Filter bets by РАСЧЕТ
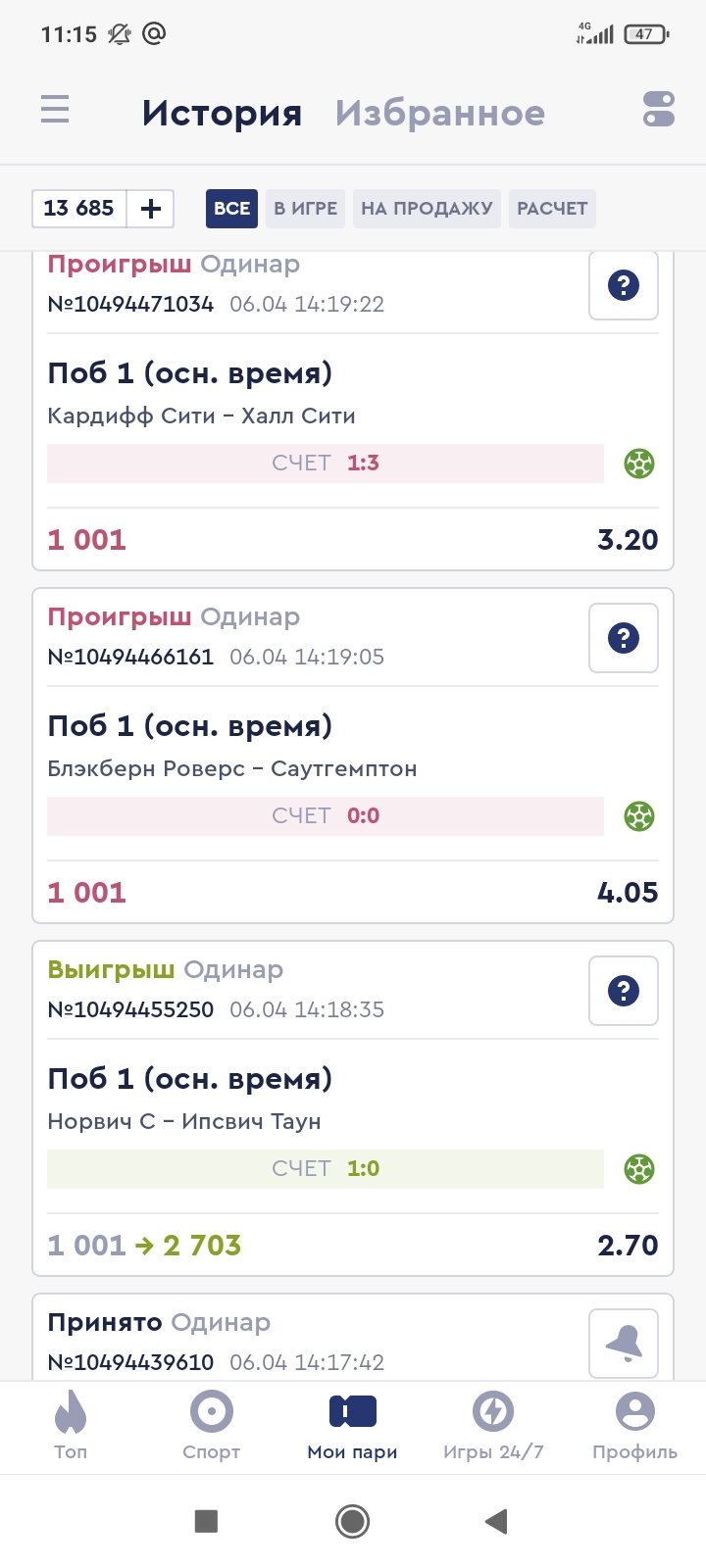 (552, 208)
